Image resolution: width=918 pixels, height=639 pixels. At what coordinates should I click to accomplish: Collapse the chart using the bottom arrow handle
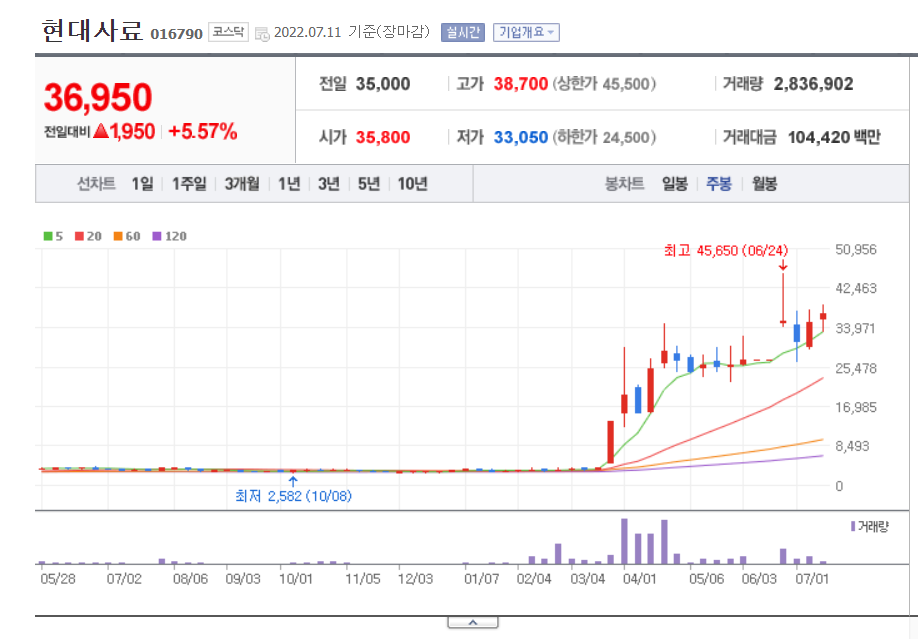473,622
